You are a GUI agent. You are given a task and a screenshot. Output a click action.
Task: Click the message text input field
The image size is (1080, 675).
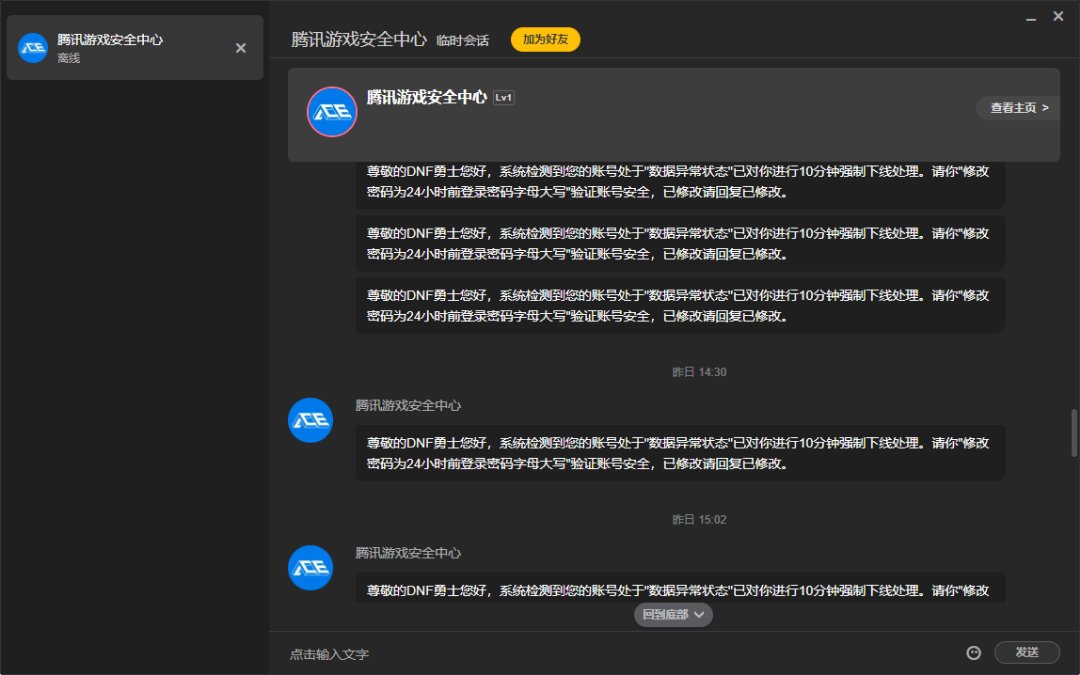click(620, 654)
